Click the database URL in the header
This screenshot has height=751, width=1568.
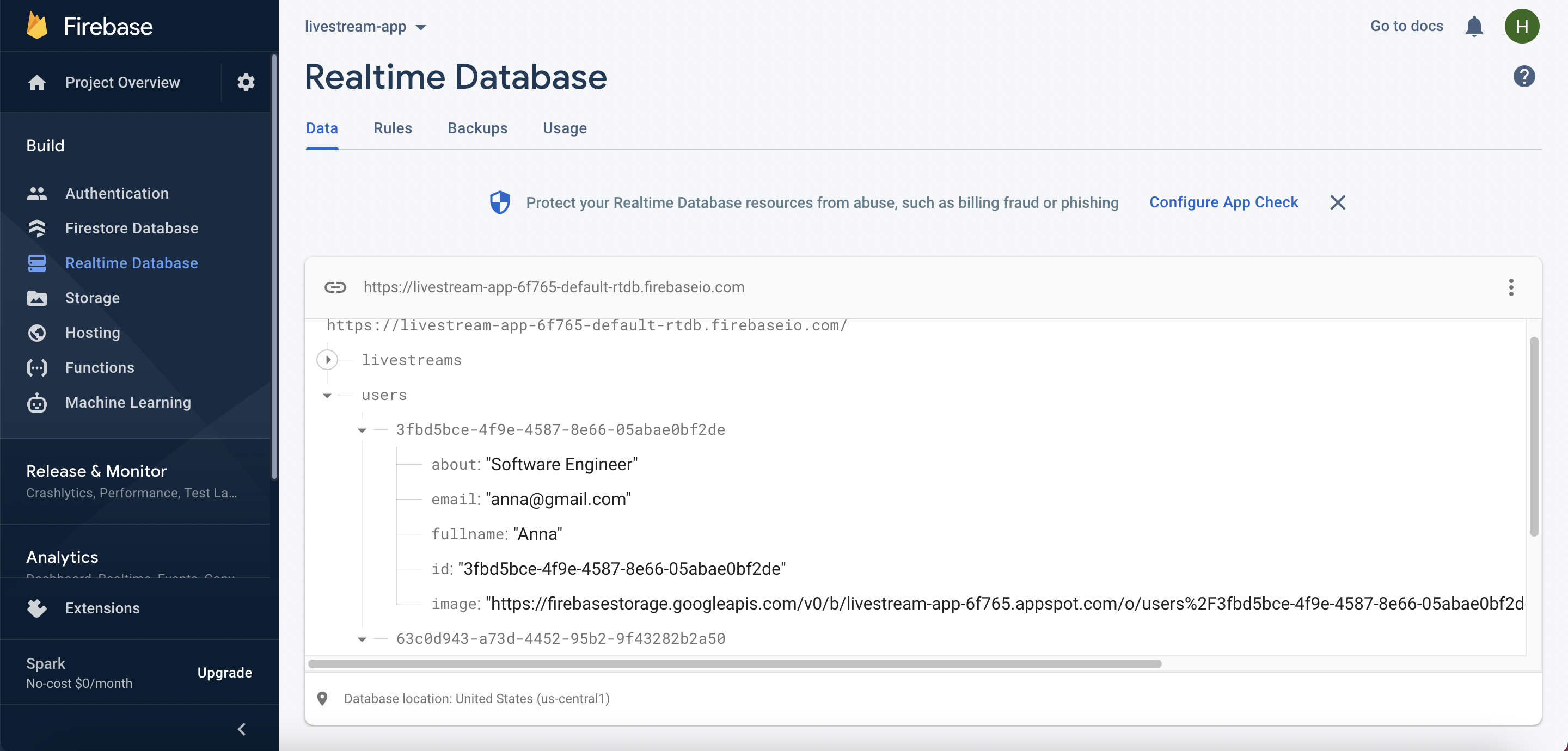coord(554,287)
